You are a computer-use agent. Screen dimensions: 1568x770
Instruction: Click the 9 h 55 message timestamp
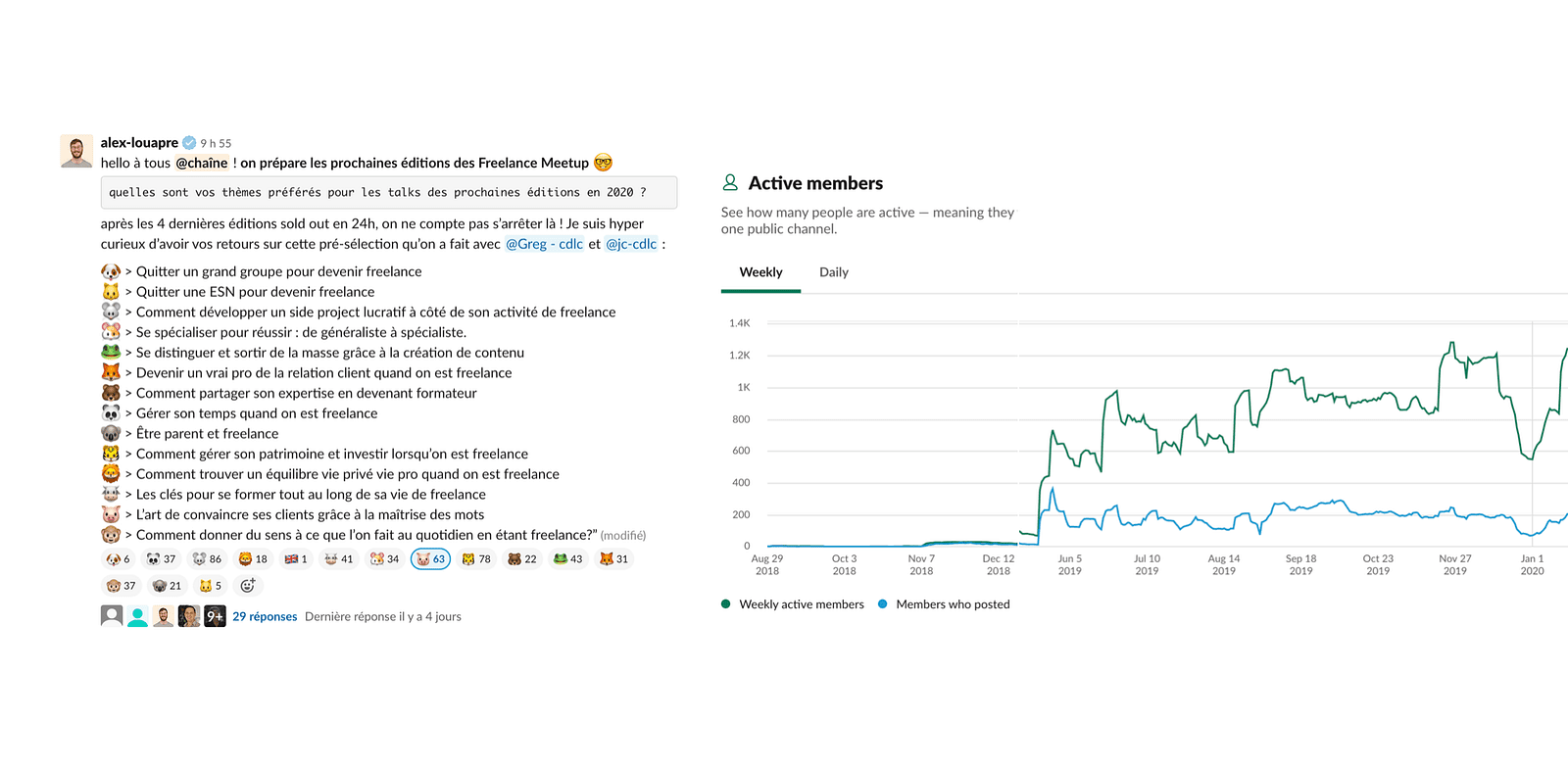pos(216,143)
